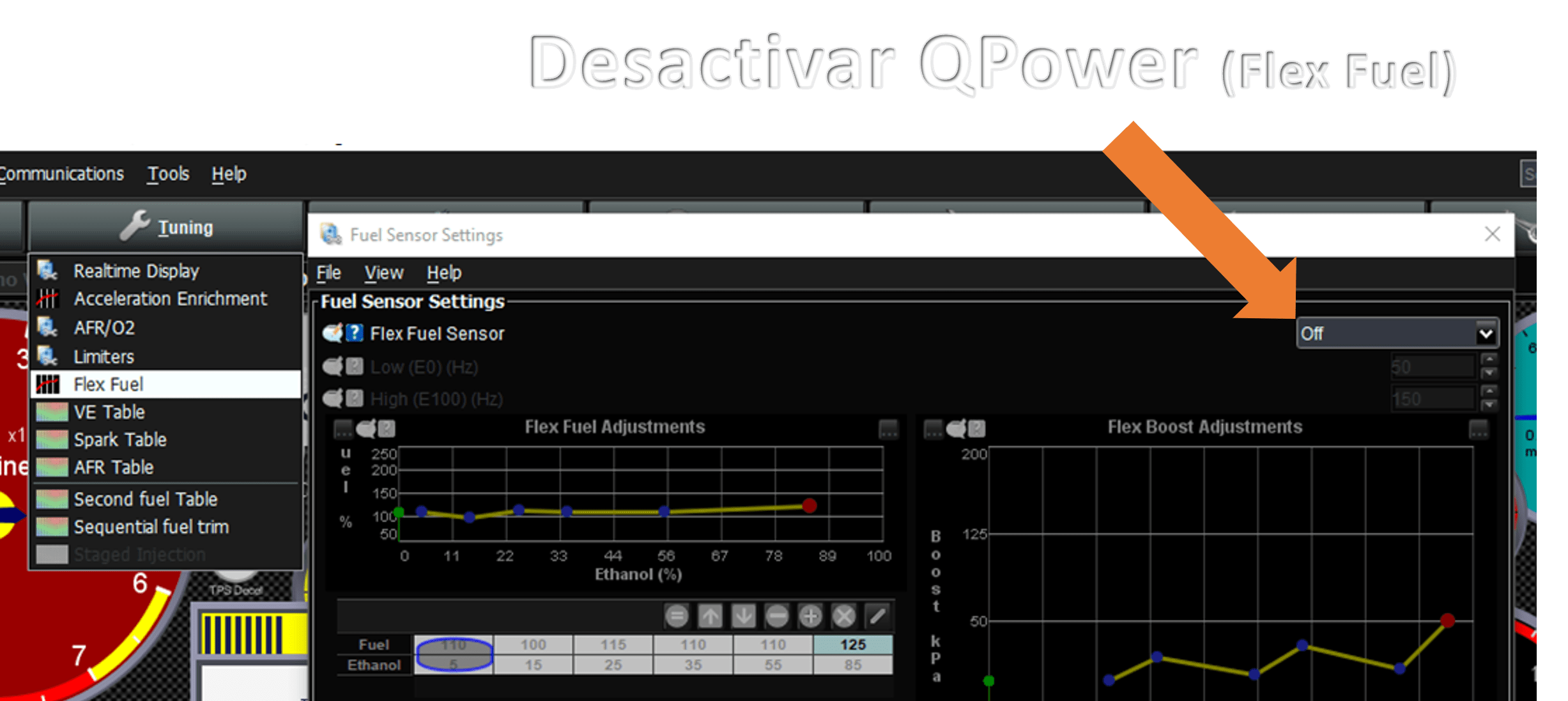Screen dimensions: 1568x701
Task: Click the set-equal icon in table toolbar
Action: tap(677, 616)
